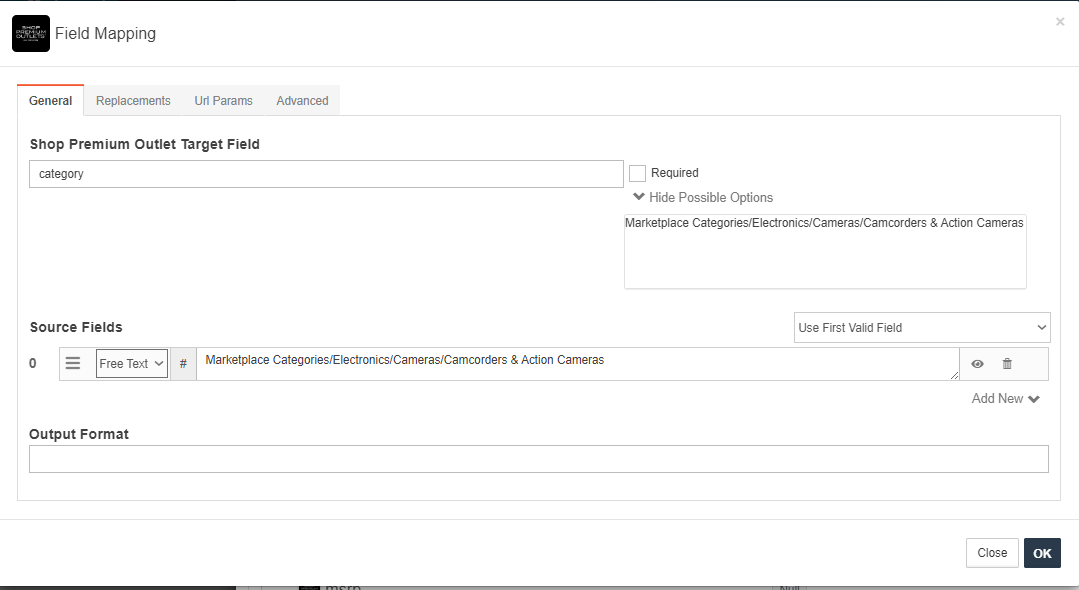Close the Field Mapping dialog with the X
Viewport: 1079px width, 590px height.
point(1060,22)
